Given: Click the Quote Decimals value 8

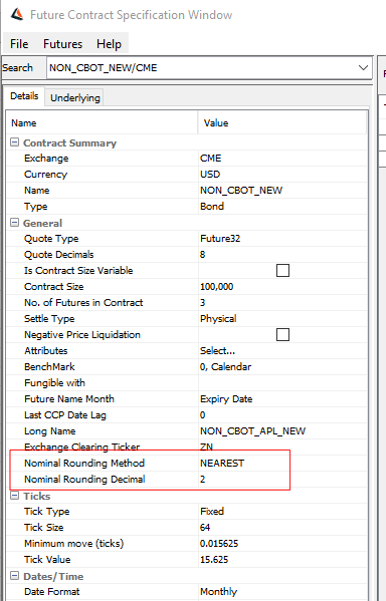Looking at the screenshot, I should [x=202, y=255].
